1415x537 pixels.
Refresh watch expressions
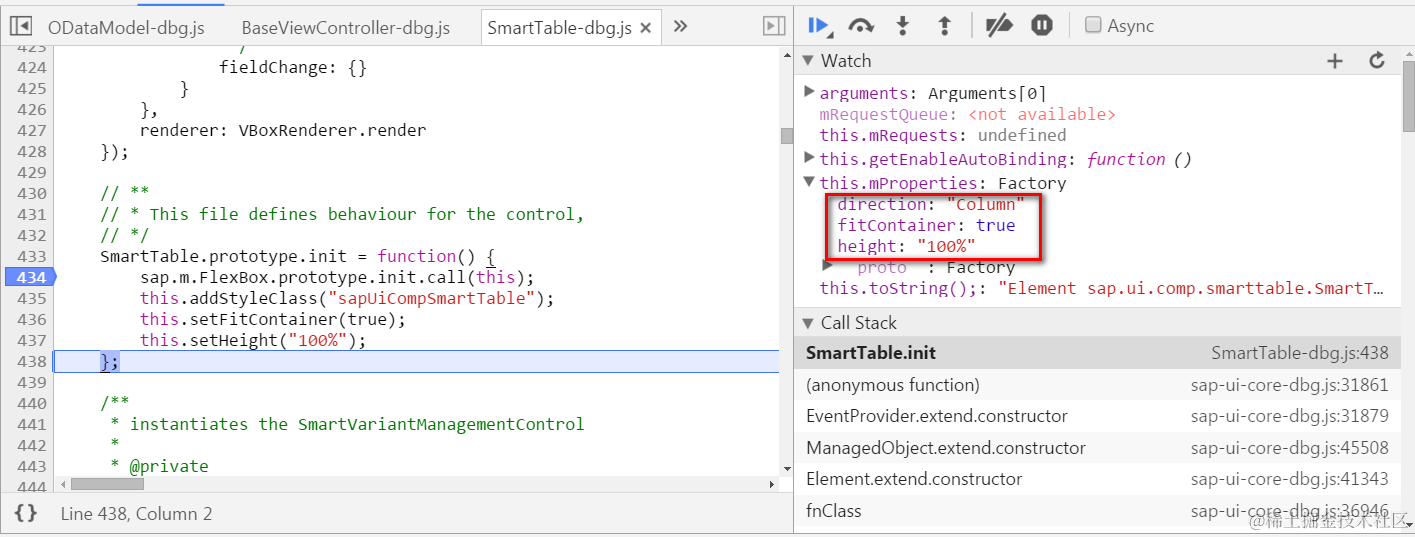(1377, 61)
